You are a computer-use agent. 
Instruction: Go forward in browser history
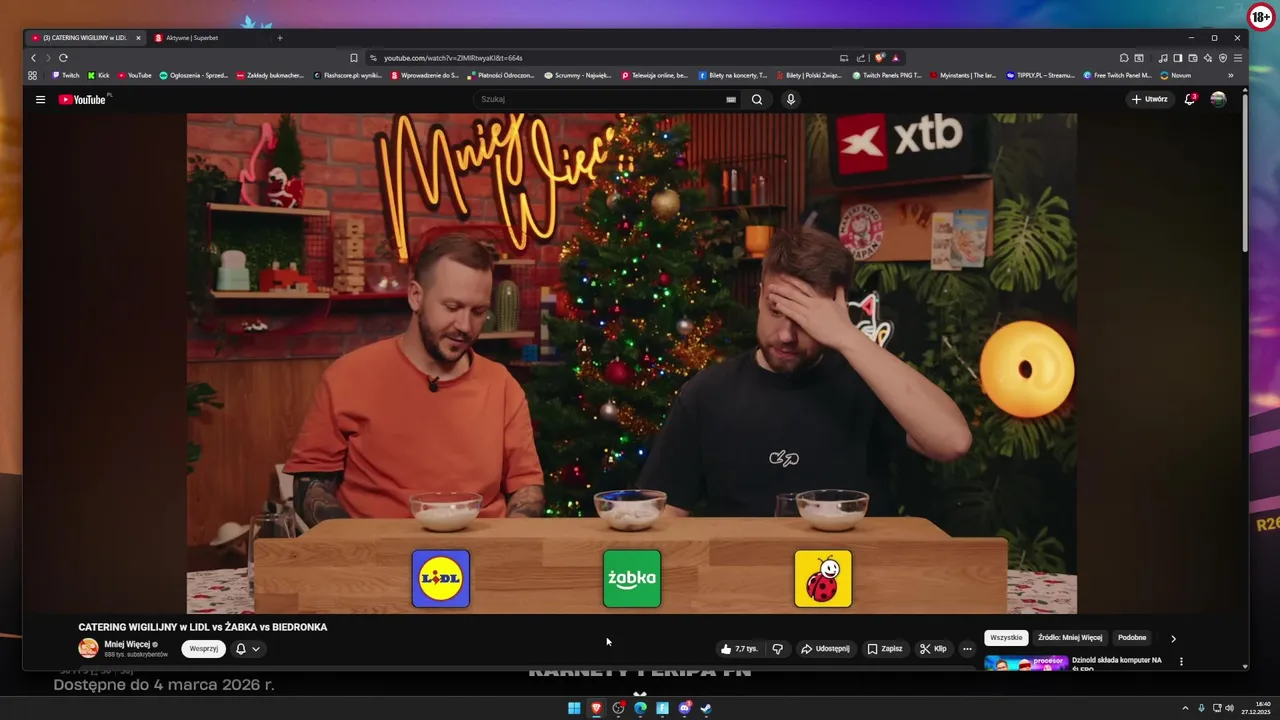(48, 58)
